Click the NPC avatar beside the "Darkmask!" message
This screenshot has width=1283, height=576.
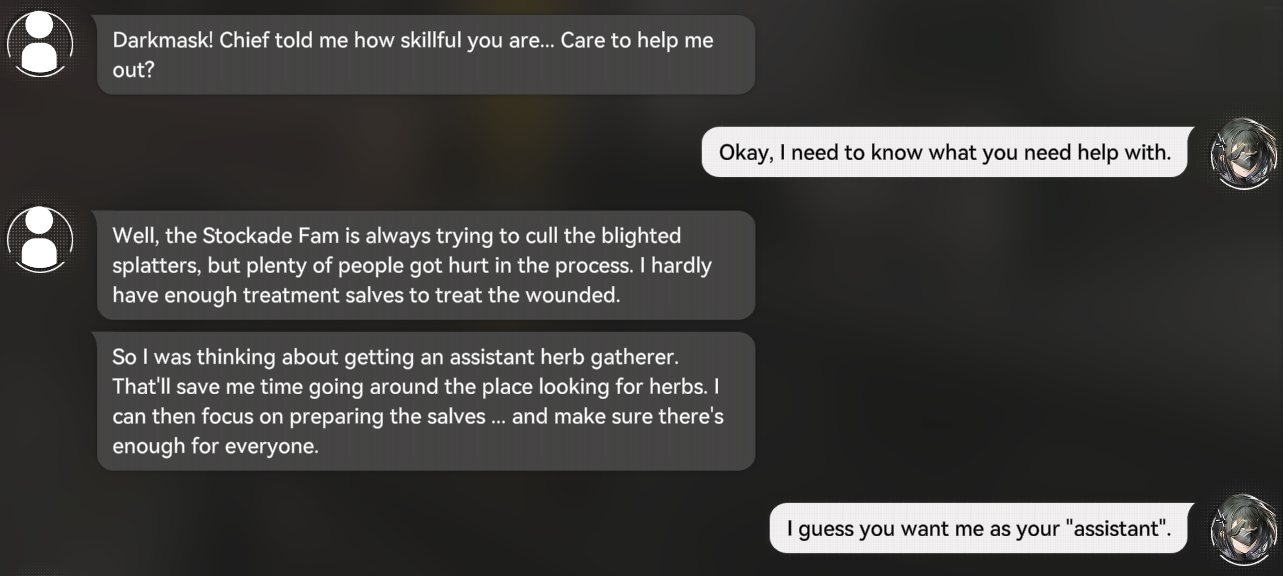click(x=40, y=44)
